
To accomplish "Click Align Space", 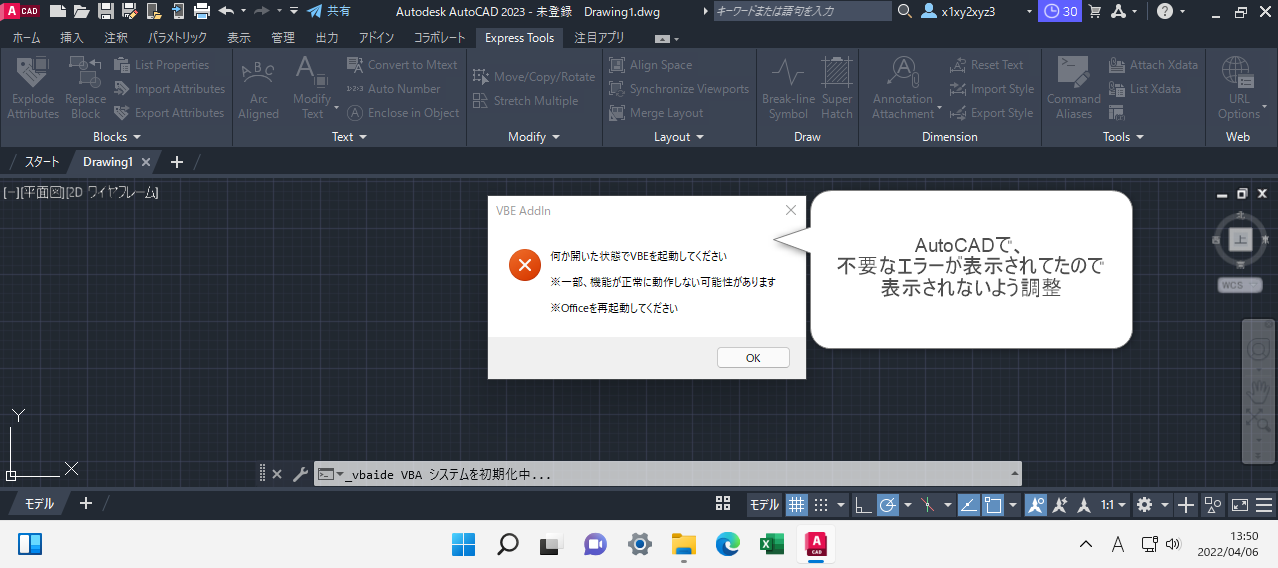I will [650, 65].
